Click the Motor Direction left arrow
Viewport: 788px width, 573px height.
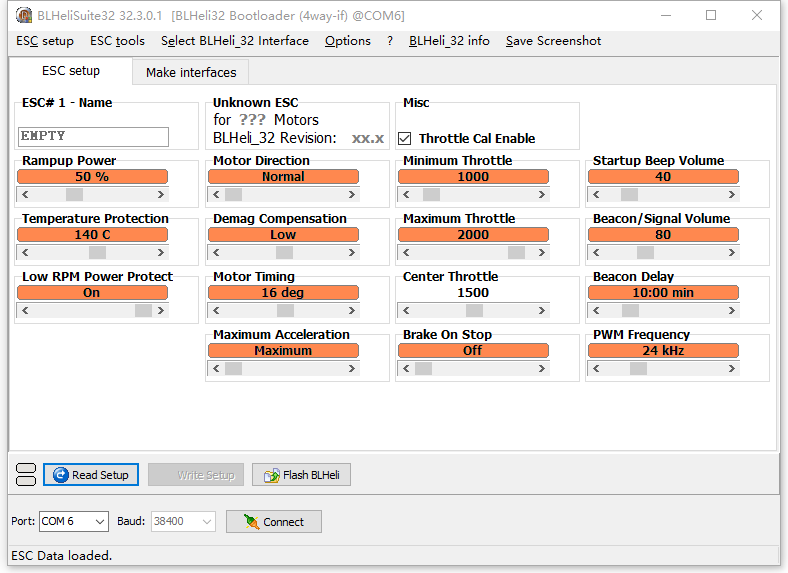(216, 195)
